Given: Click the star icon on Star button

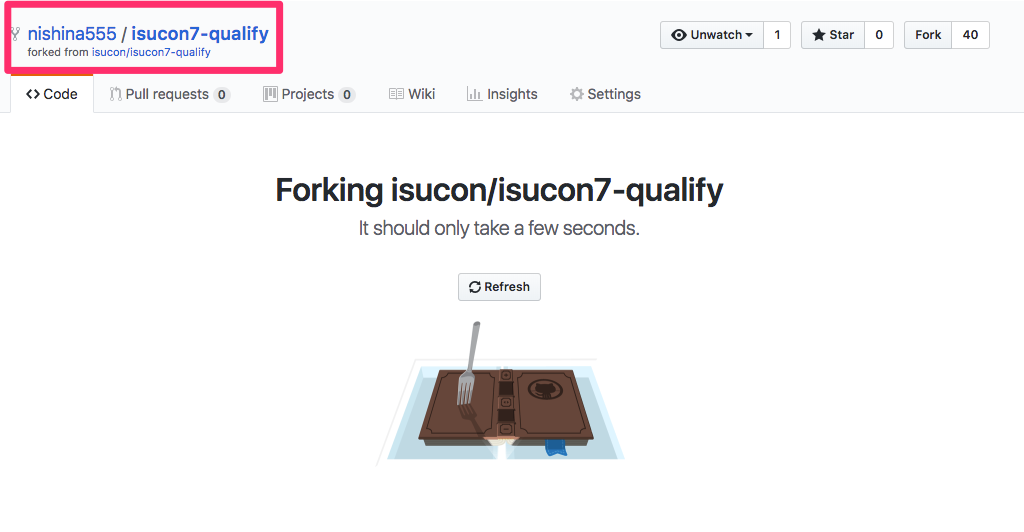Looking at the screenshot, I should coord(819,35).
